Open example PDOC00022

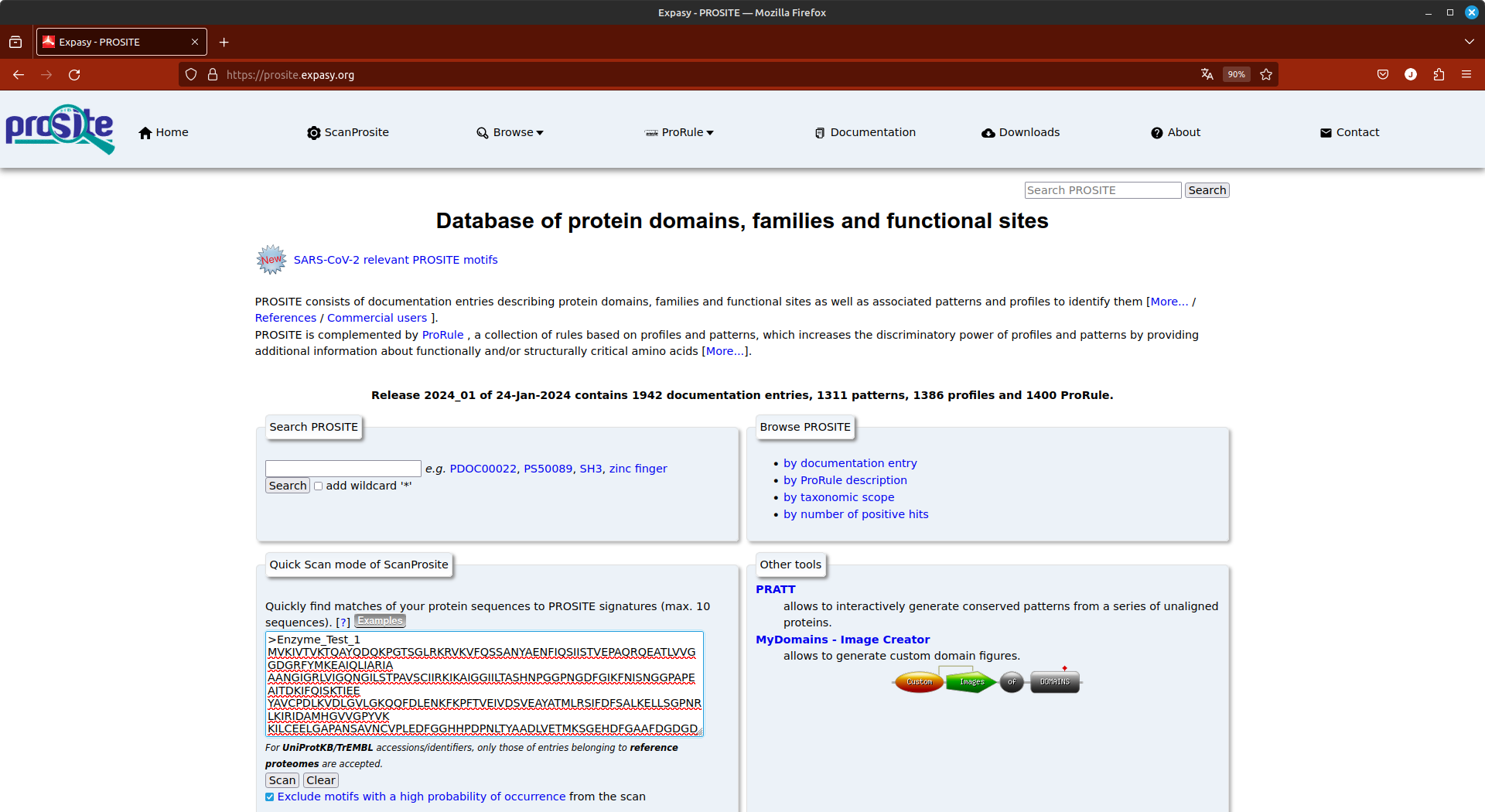coord(483,469)
